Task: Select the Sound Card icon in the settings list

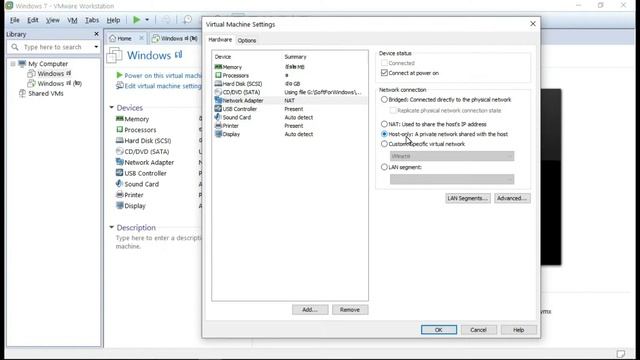Action: (218, 117)
